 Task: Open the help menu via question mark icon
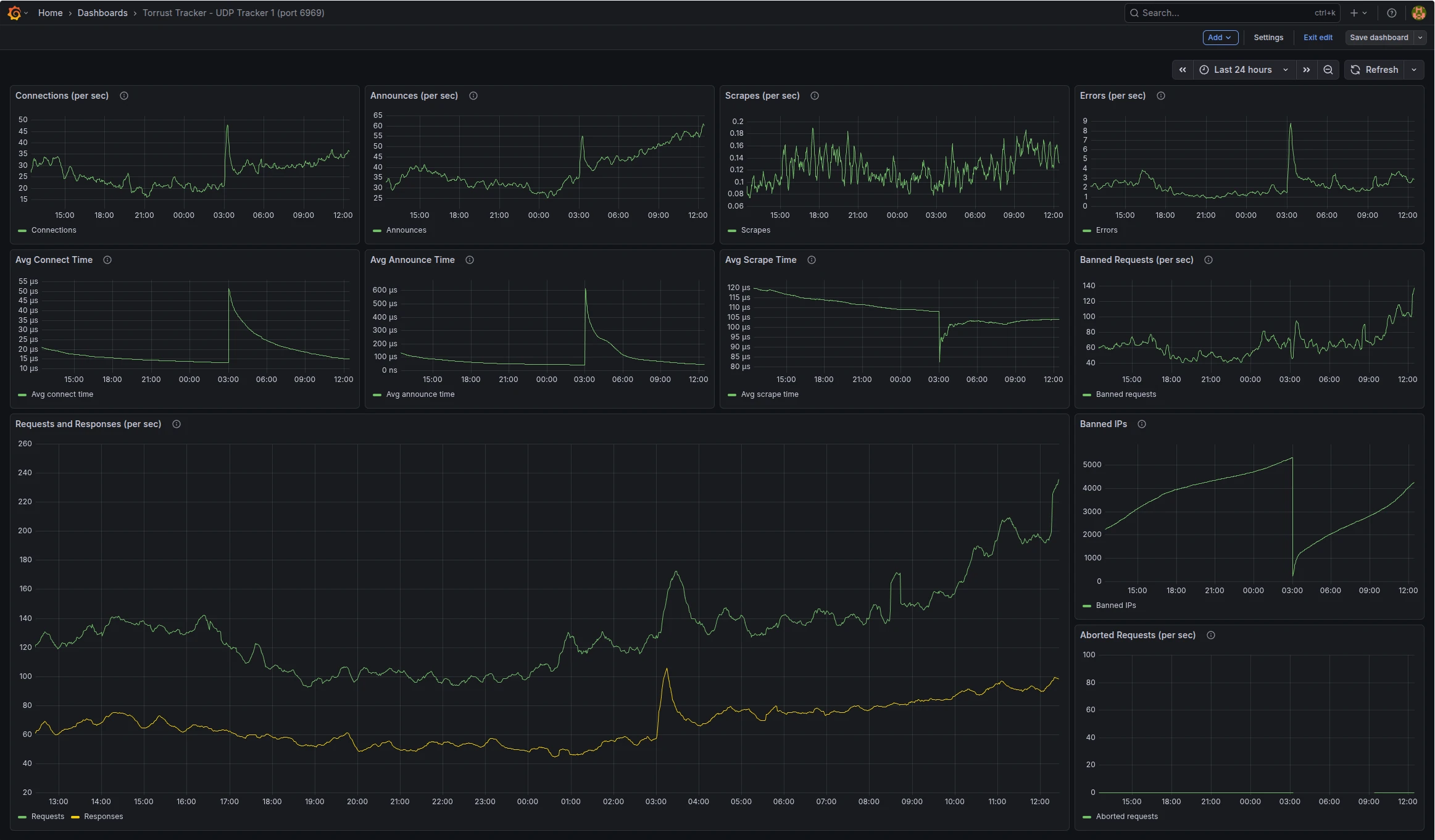click(1391, 12)
